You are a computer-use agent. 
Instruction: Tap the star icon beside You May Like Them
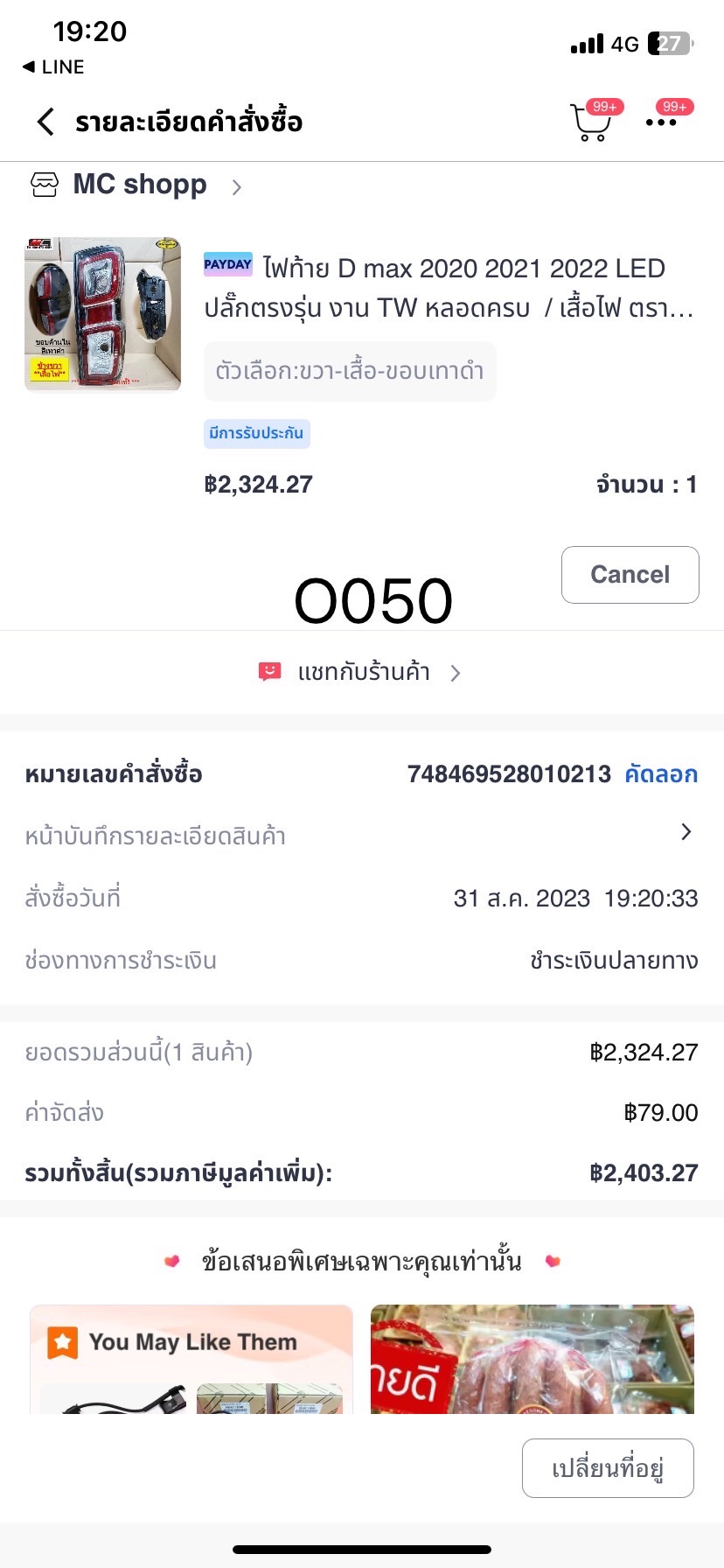click(x=62, y=1341)
